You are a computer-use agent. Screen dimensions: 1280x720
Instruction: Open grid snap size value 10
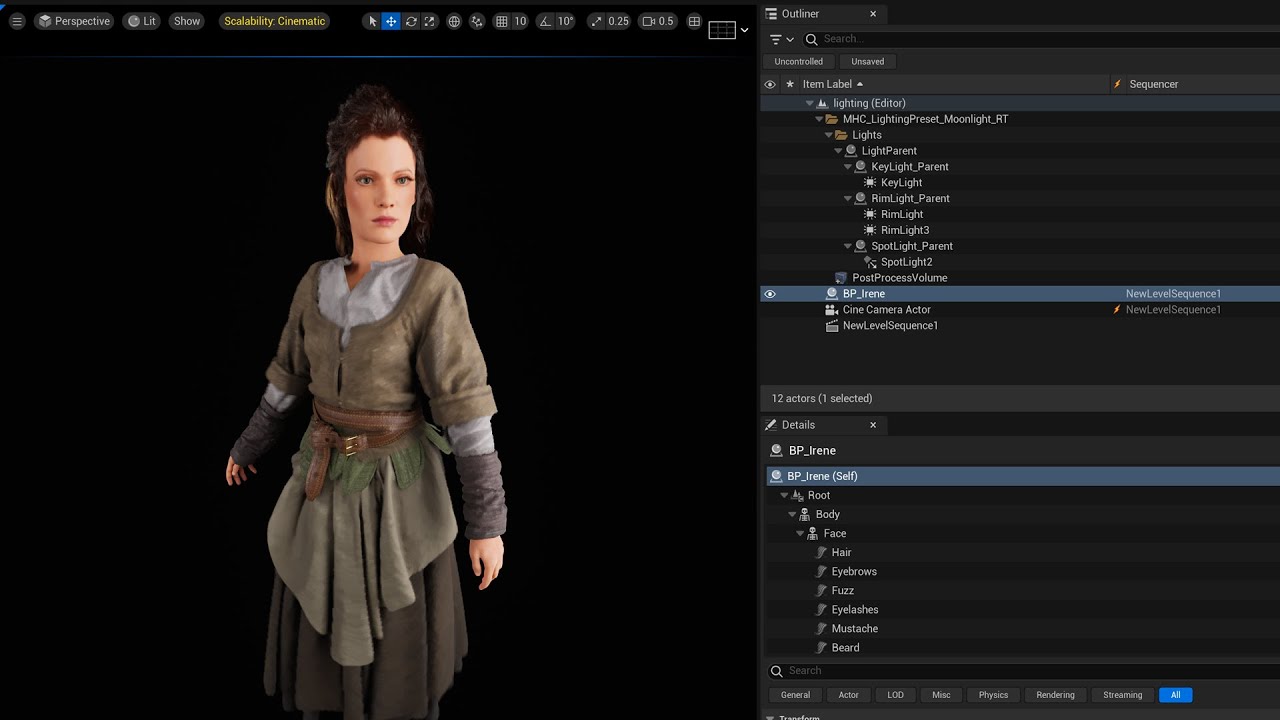click(520, 21)
